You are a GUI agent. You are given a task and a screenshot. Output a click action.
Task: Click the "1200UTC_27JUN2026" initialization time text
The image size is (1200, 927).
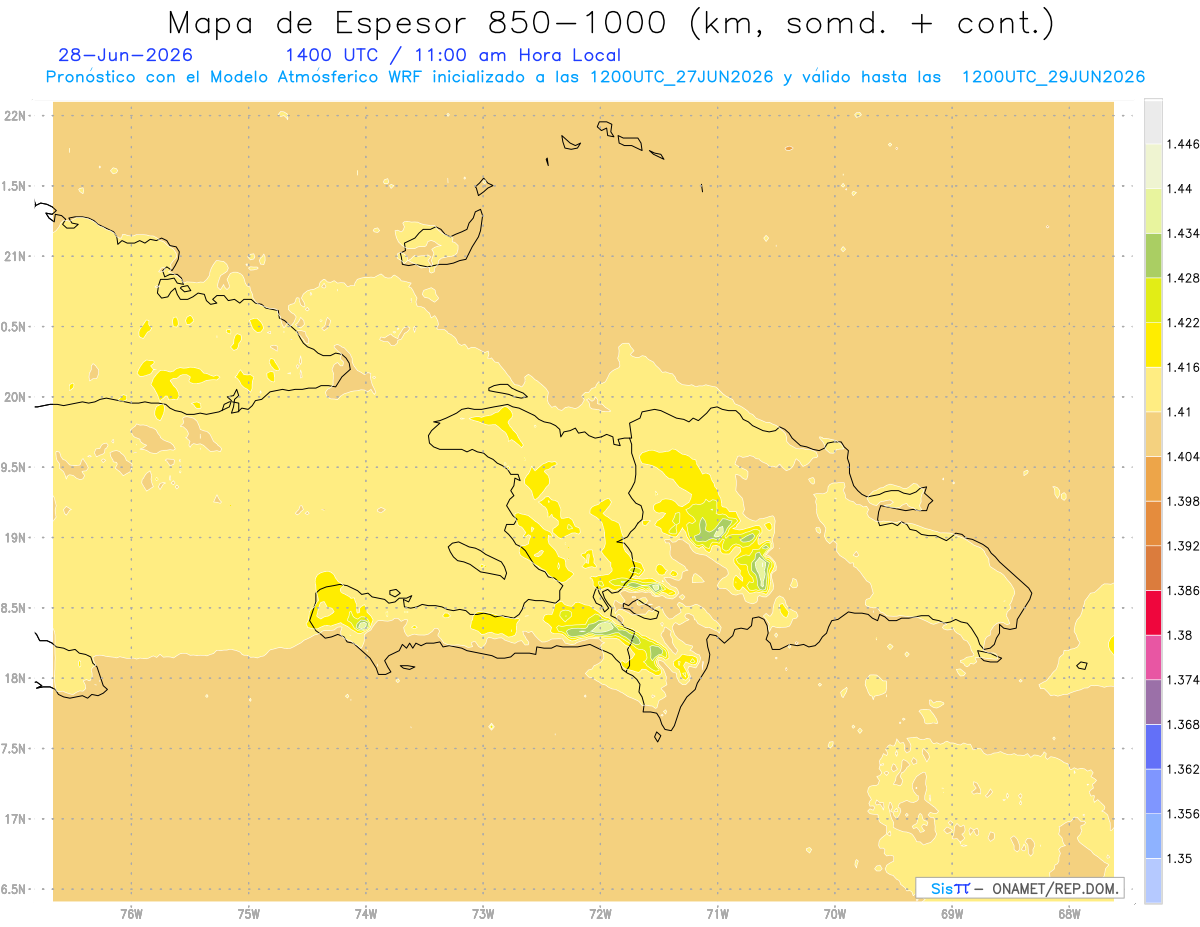pos(681,77)
